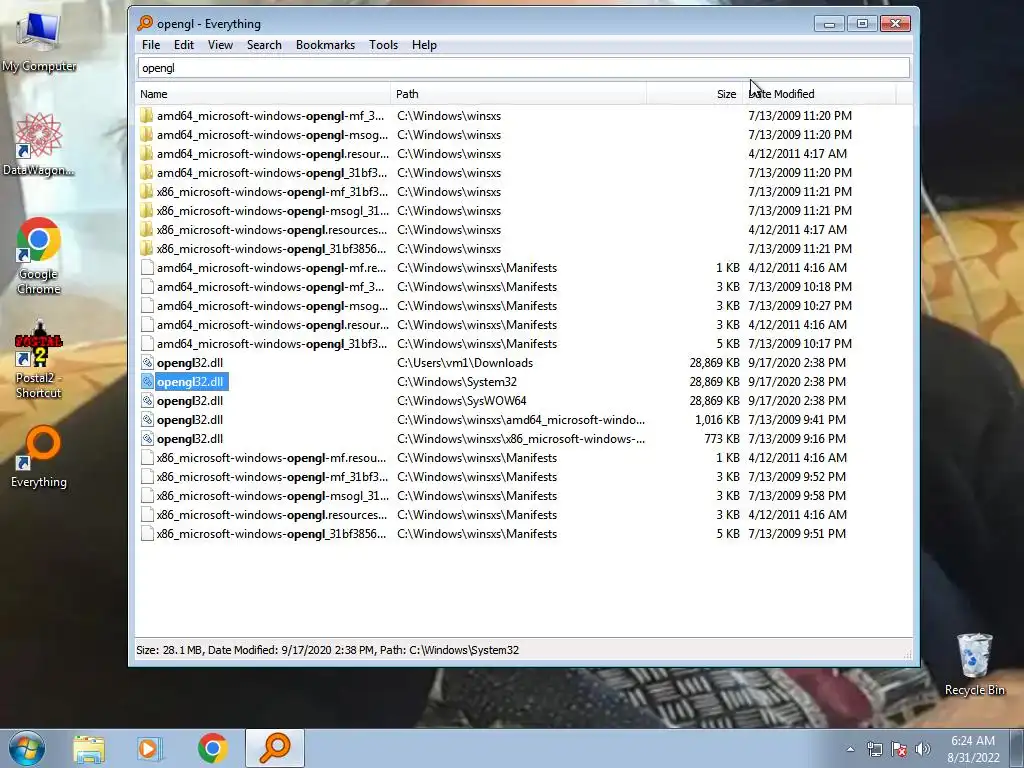Show hidden tray icons arrow
Image resolution: width=1024 pixels, height=768 pixels.
[x=850, y=749]
